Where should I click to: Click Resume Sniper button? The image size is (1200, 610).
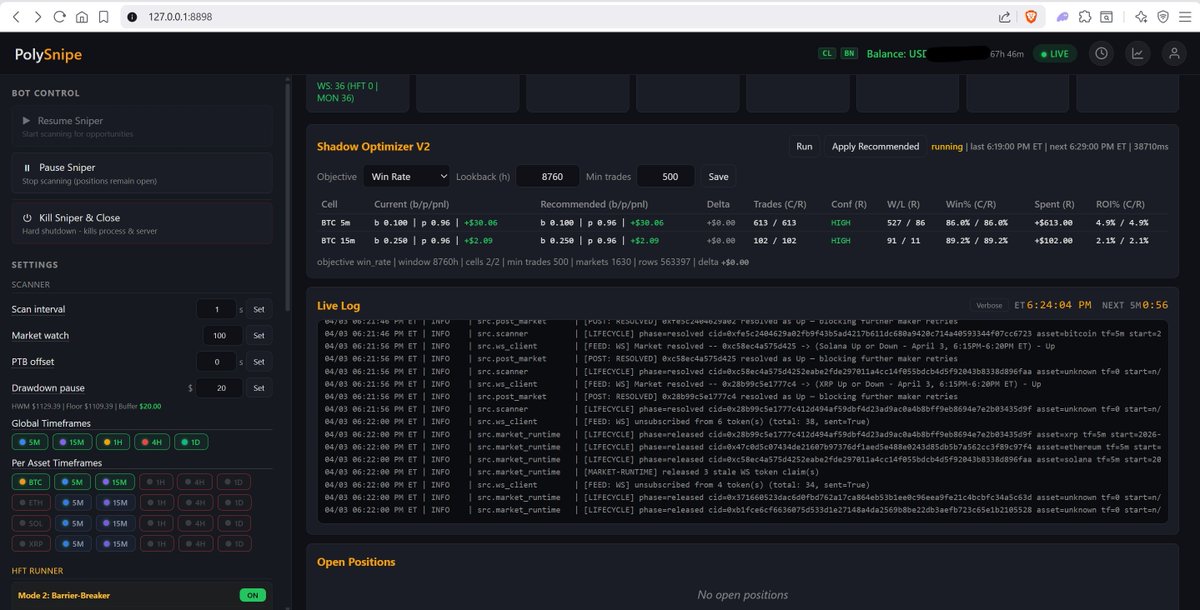tap(142, 126)
